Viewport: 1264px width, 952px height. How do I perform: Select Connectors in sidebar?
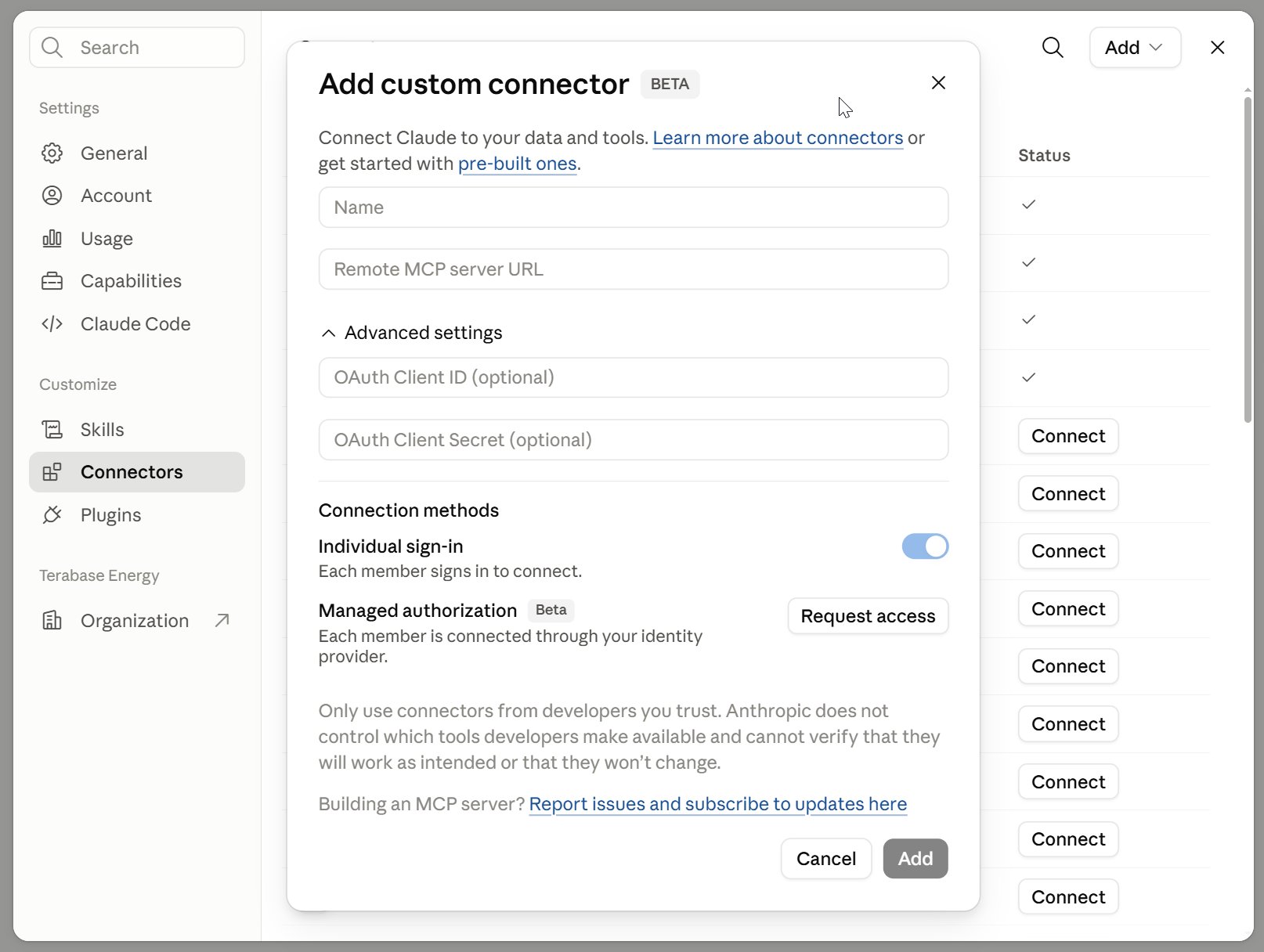pyautogui.click(x=137, y=472)
